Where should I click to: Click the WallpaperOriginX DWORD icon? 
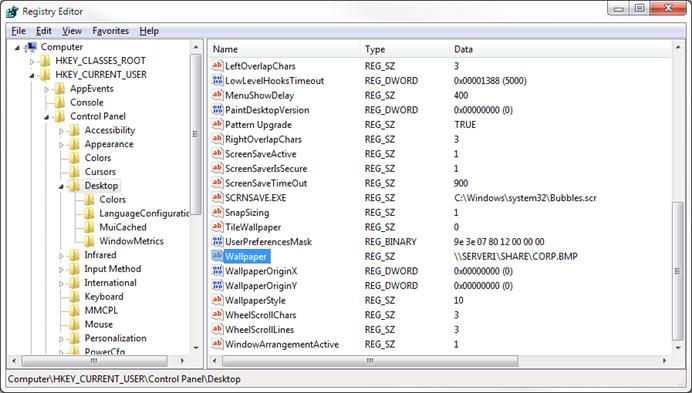[x=217, y=270]
